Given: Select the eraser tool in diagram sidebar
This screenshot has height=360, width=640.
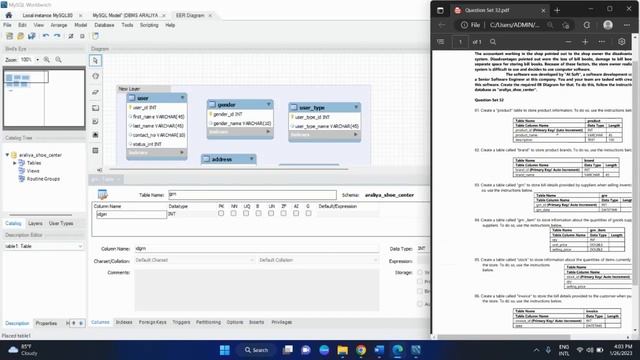Looking at the screenshot, I should click(x=96, y=92).
